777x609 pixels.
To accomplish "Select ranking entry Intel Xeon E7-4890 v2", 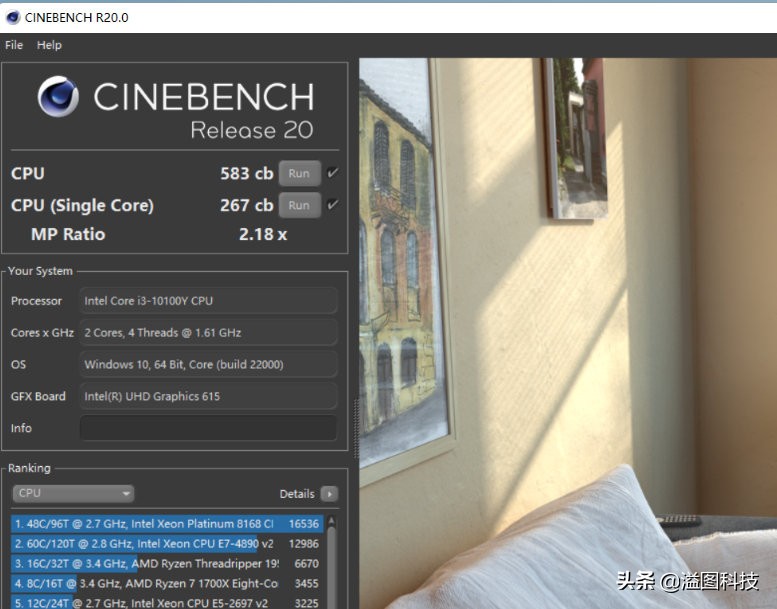I will [x=167, y=544].
